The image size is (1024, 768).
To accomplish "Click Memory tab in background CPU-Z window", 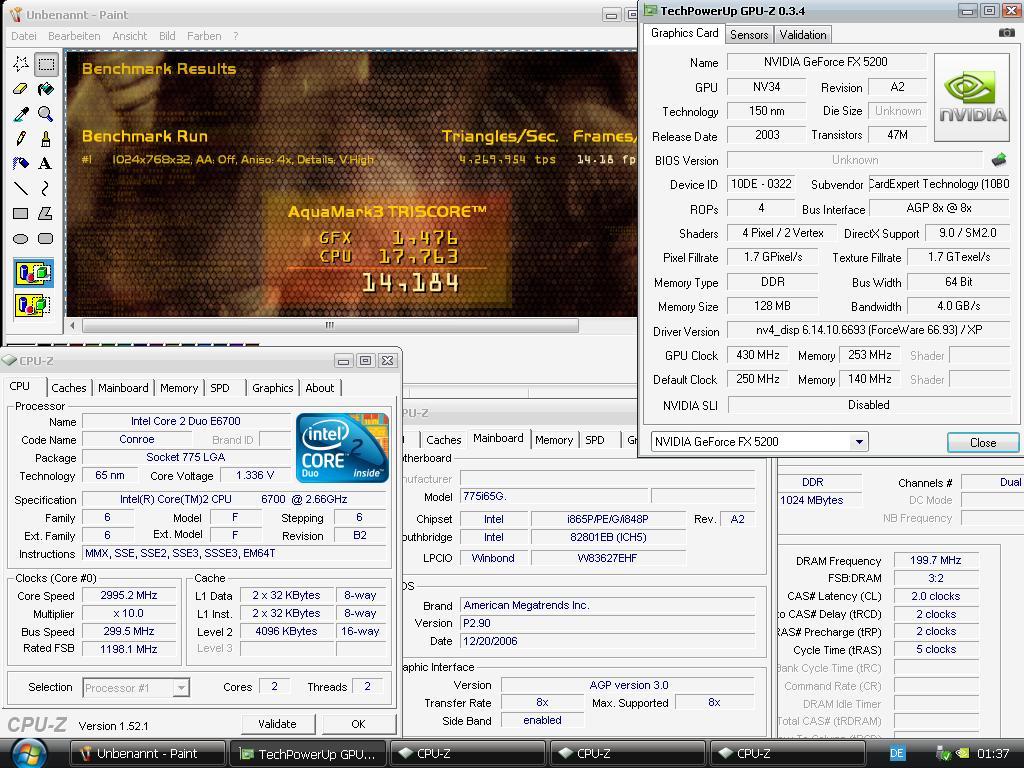I will pyautogui.click(x=554, y=440).
